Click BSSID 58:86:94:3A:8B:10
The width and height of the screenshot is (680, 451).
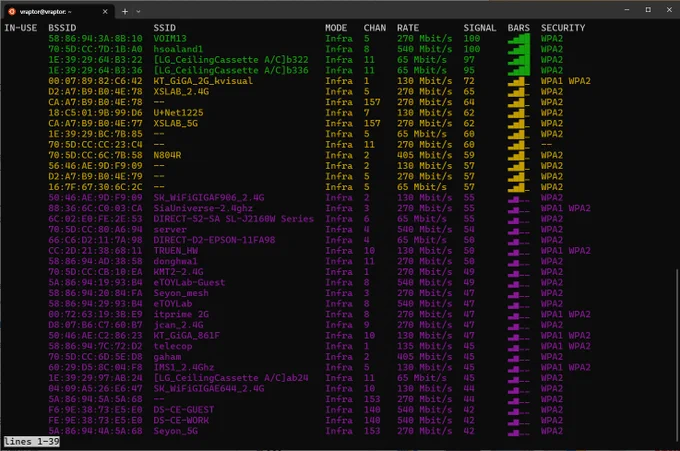(x=95, y=39)
